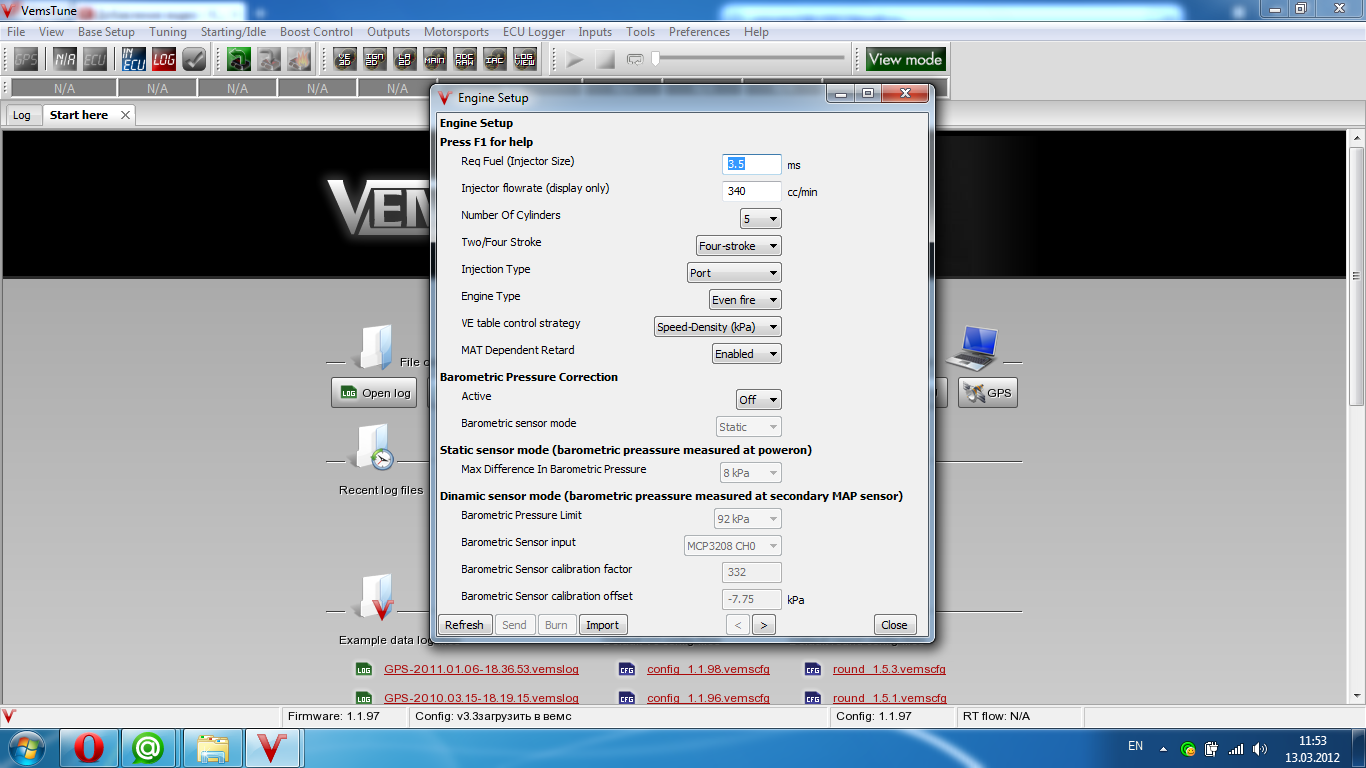
Task: Click the green undo arrow icon
Action: (239, 60)
